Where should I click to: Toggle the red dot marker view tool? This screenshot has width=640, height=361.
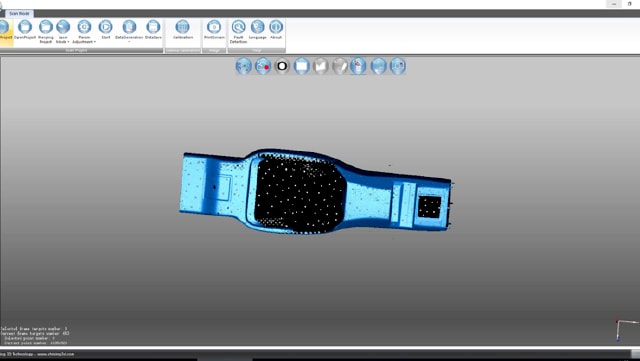pos(263,66)
